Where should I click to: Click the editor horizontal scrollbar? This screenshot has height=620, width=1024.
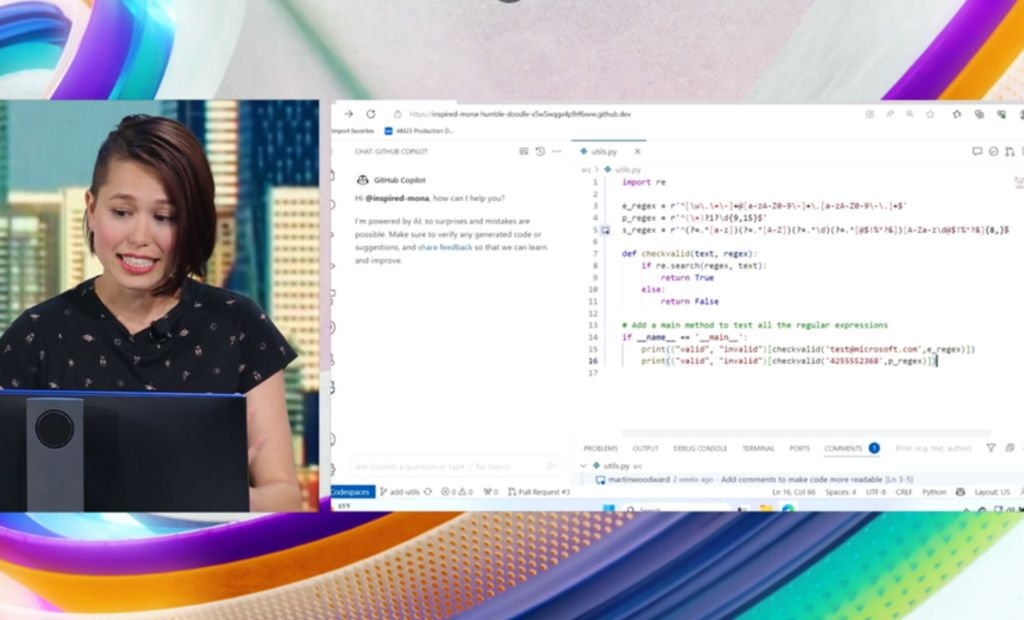tap(806, 432)
